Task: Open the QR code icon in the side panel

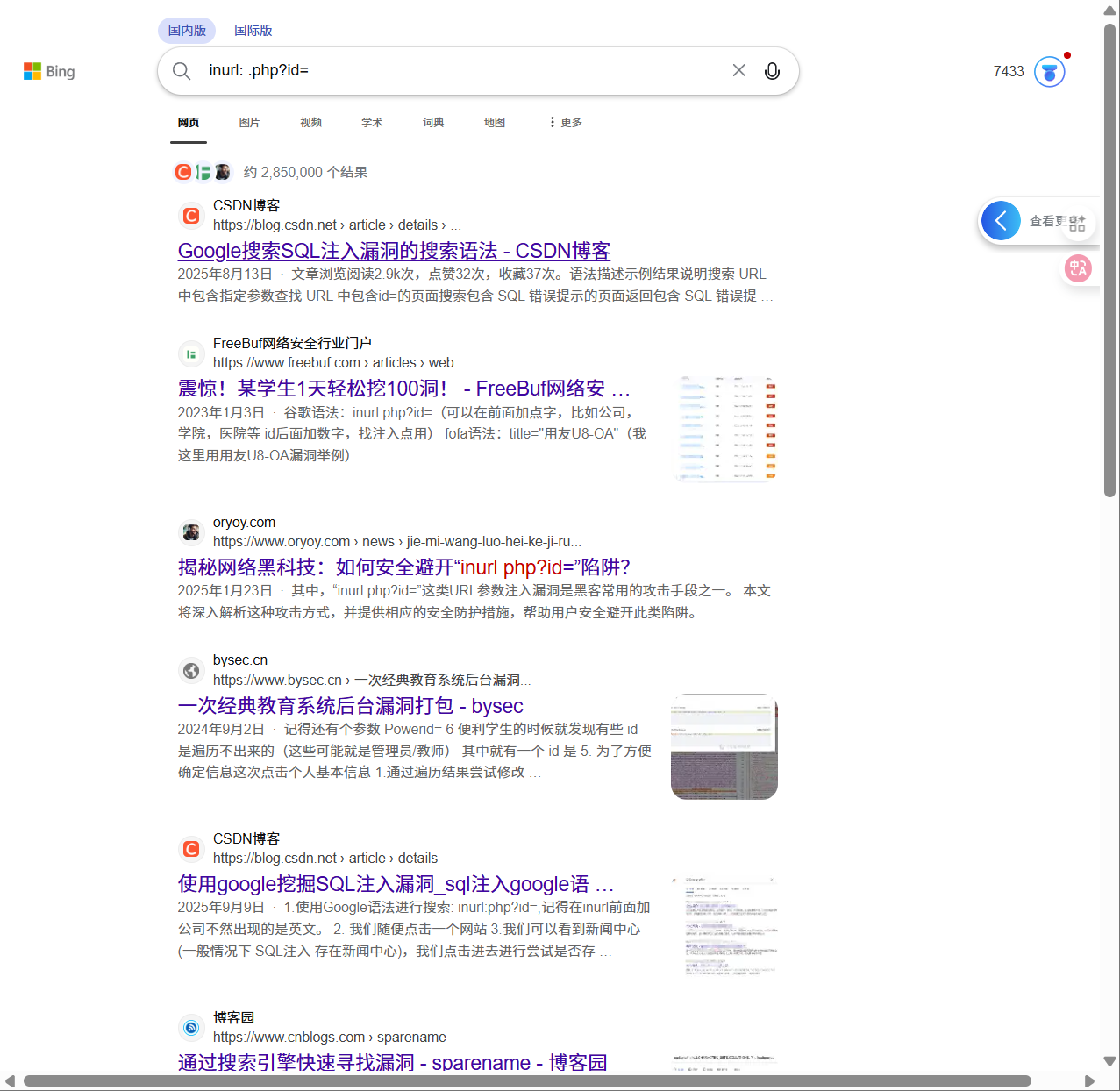Action: click(1078, 222)
